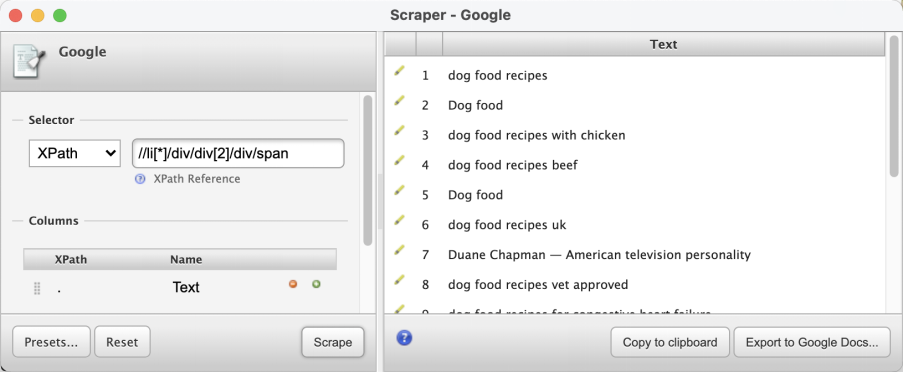This screenshot has height=372, width=903.
Task: Open the XPath selector type dropdown
Action: pyautogui.click(x=75, y=153)
